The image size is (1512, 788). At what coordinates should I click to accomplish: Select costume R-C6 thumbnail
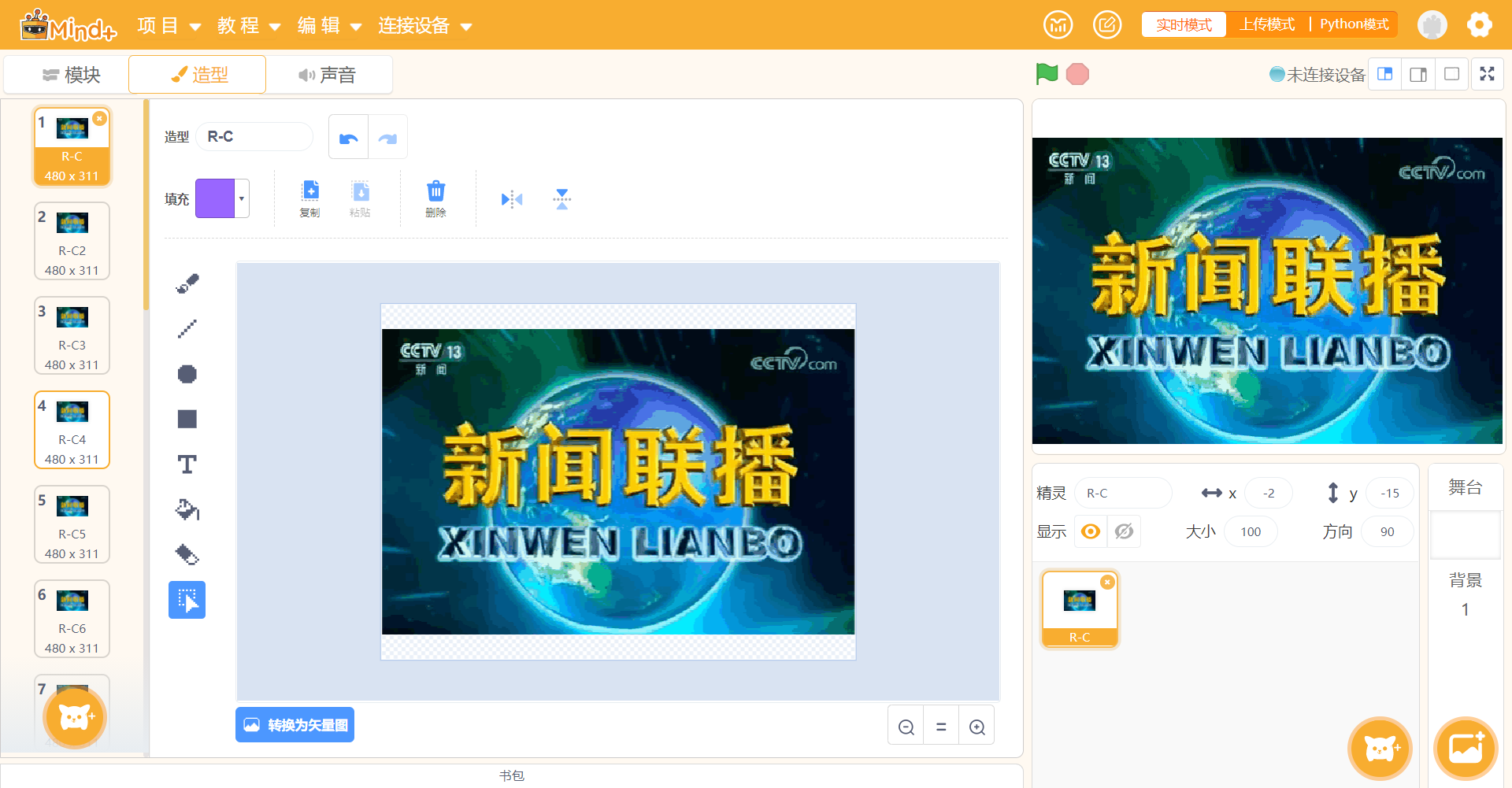click(x=72, y=619)
